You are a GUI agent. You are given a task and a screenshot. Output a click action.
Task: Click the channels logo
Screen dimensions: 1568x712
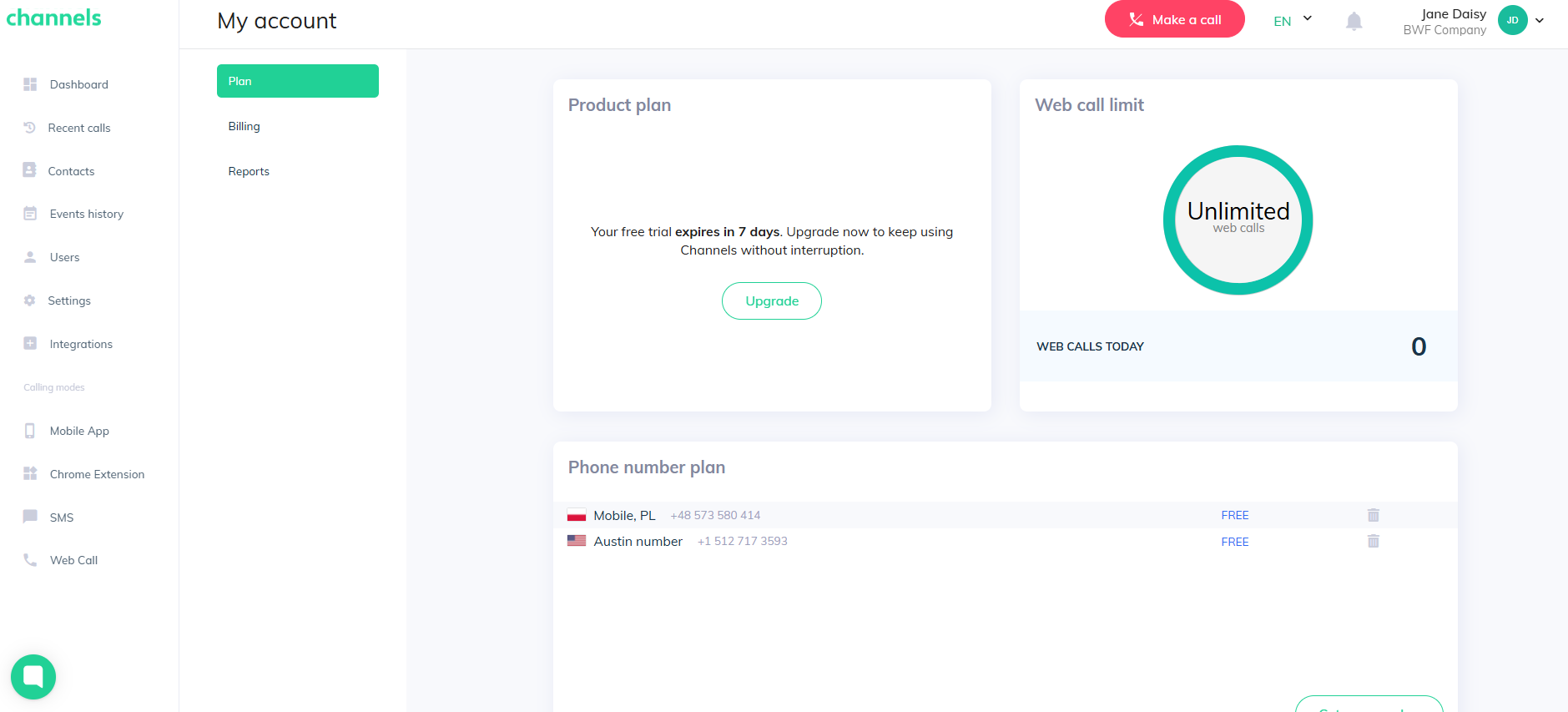(x=54, y=18)
